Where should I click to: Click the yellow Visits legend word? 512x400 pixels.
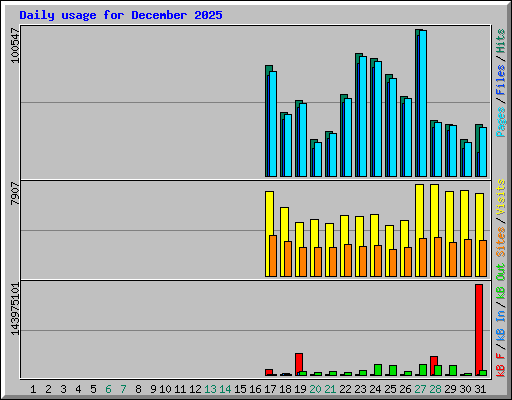[x=501, y=198]
